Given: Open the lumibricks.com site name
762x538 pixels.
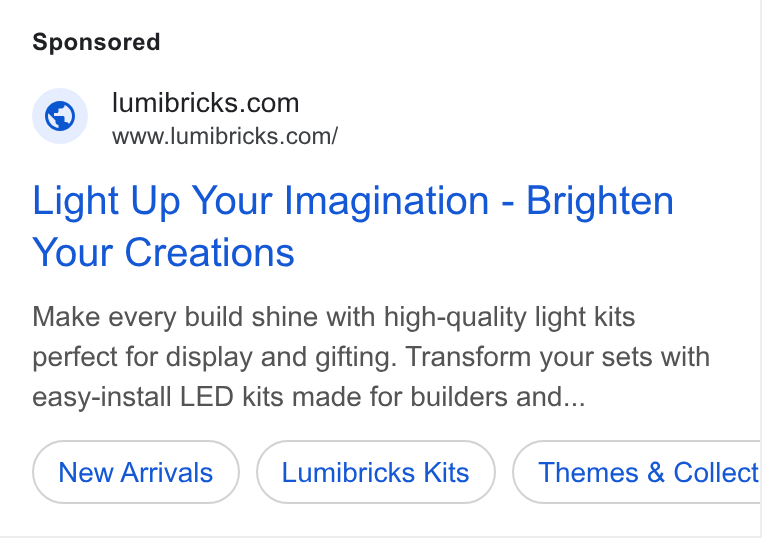Looking at the screenshot, I should (206, 103).
